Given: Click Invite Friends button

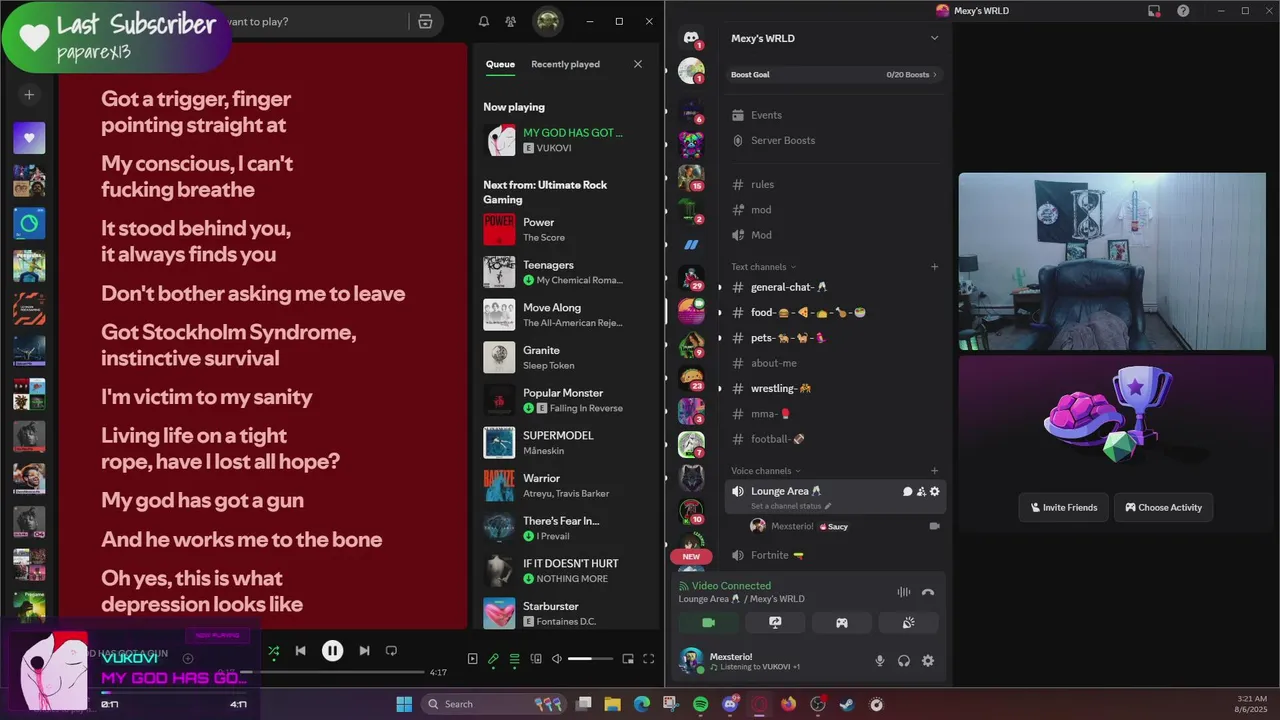Looking at the screenshot, I should [1064, 507].
